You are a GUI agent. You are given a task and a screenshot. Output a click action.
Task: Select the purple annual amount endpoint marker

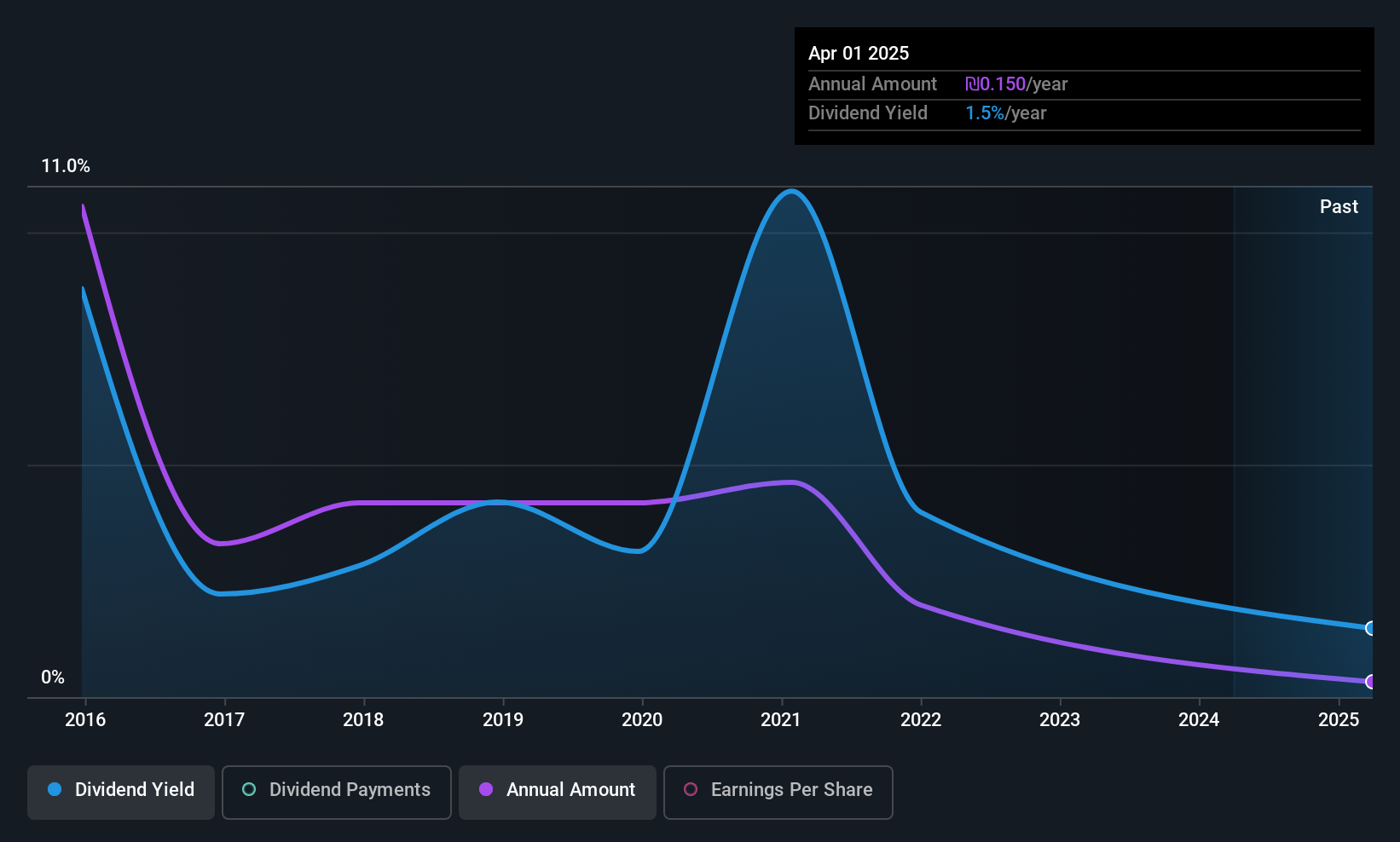tap(1371, 681)
